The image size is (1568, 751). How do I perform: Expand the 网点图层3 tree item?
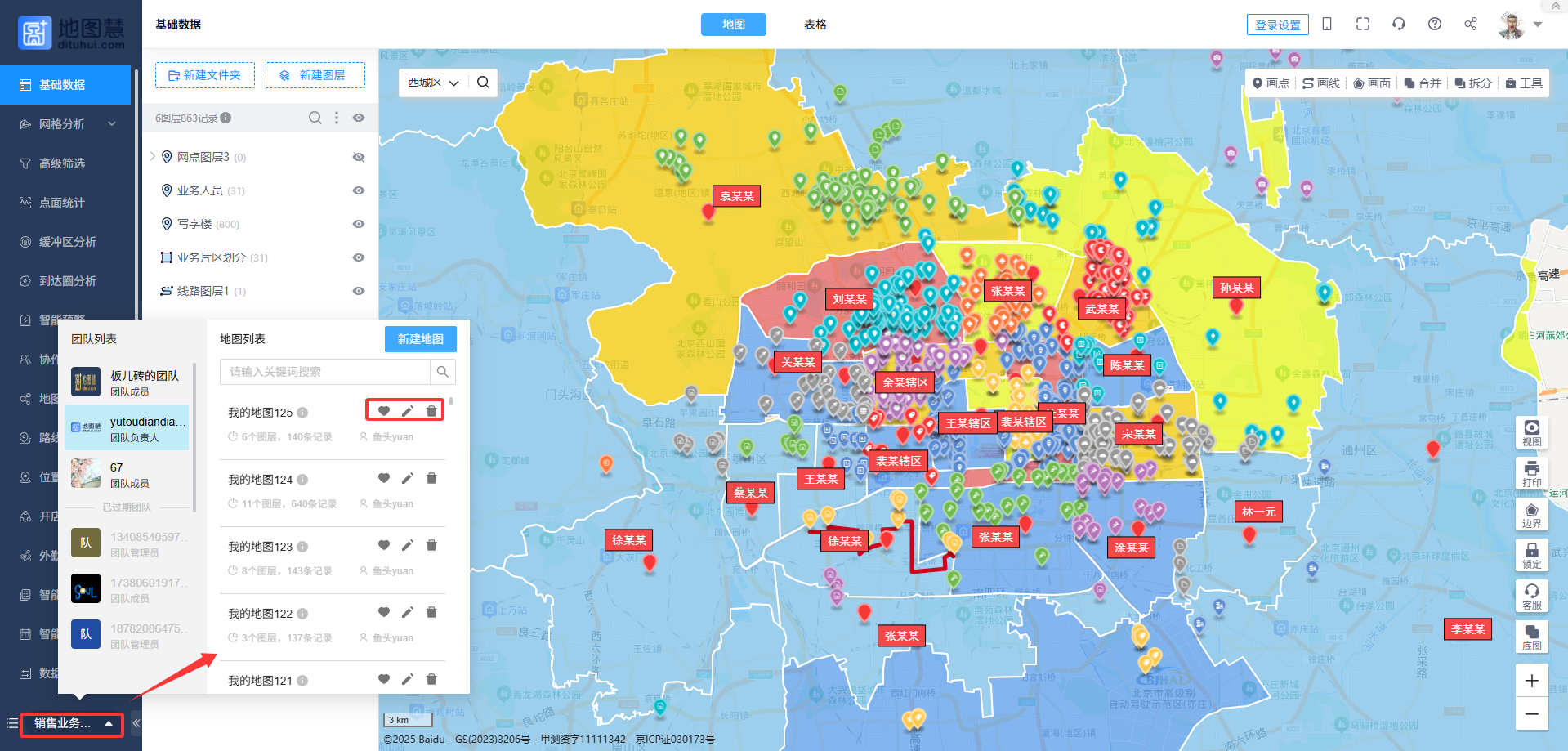tap(153, 156)
